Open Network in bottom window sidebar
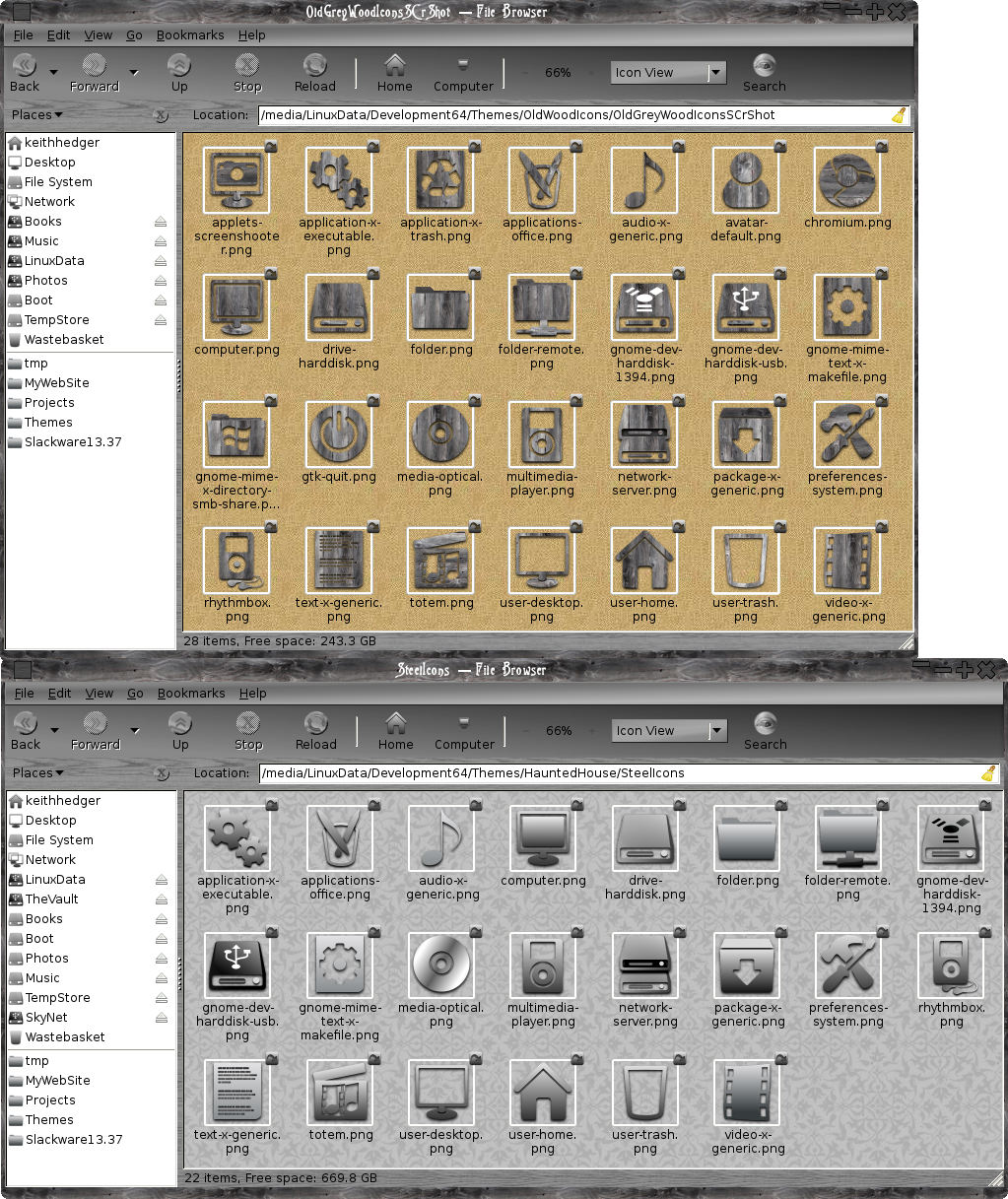 point(91,860)
